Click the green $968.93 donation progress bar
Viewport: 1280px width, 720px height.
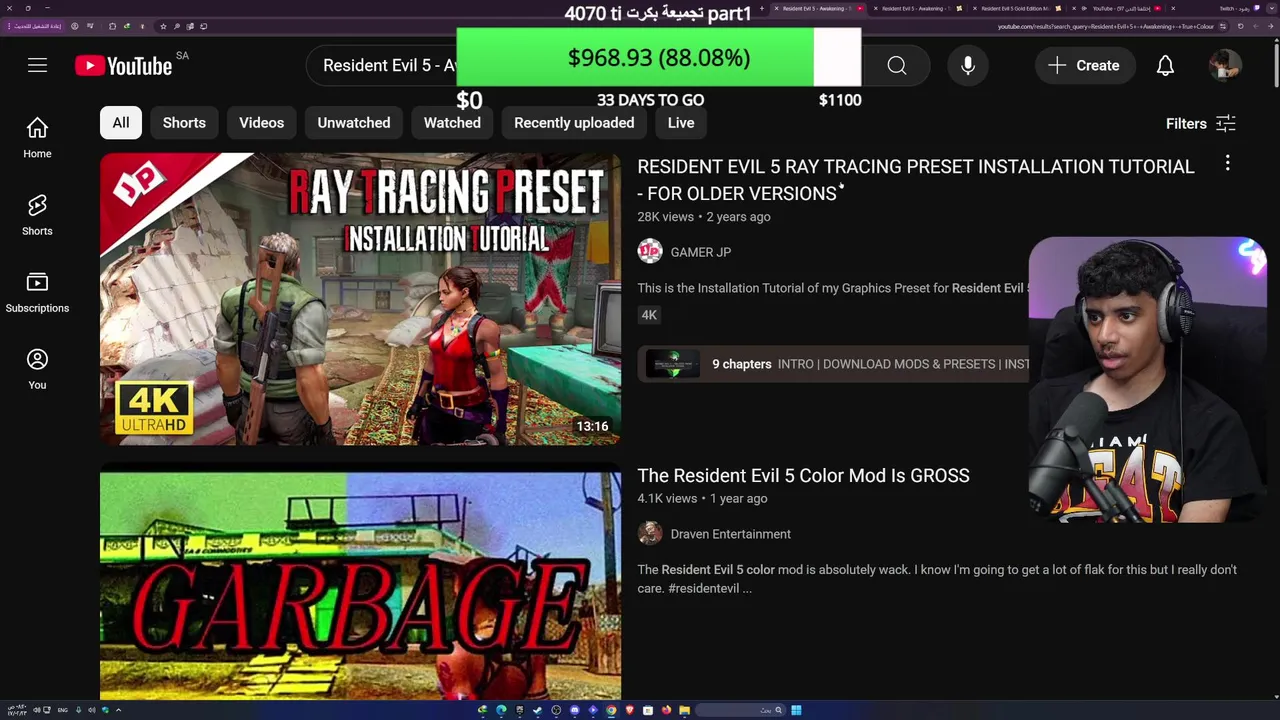635,57
